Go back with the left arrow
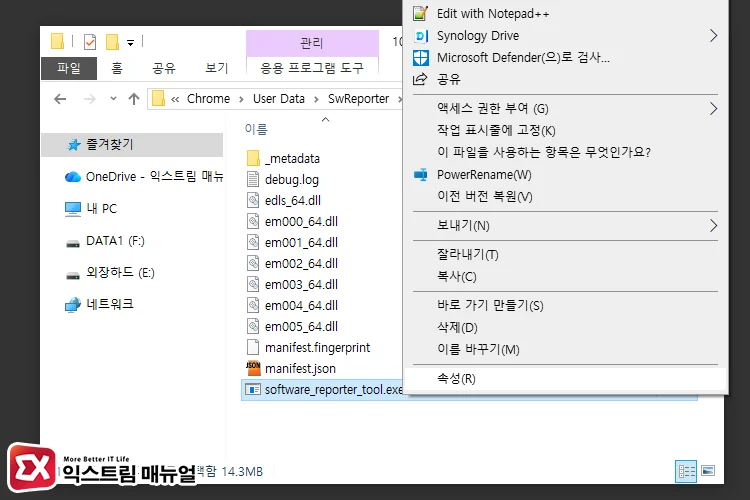 click(60, 99)
